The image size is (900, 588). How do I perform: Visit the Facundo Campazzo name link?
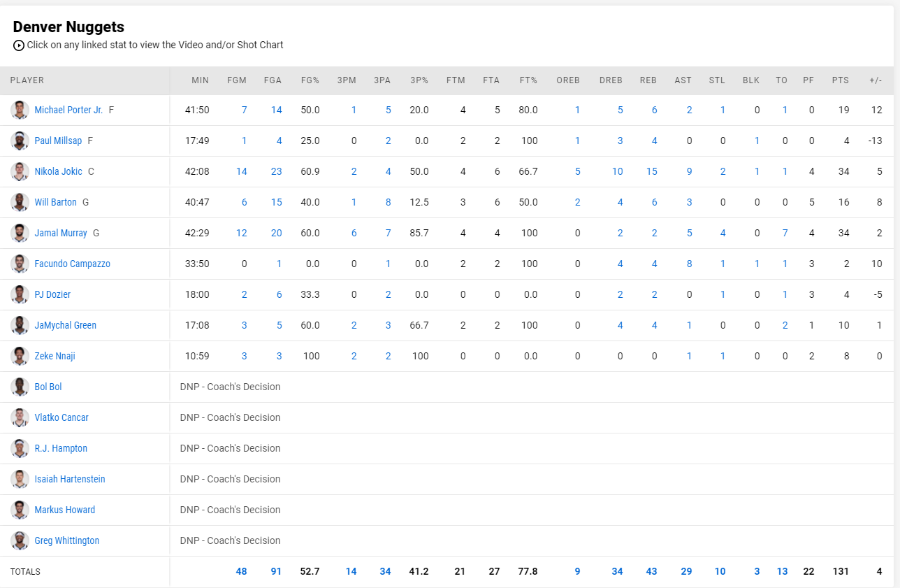point(72,264)
